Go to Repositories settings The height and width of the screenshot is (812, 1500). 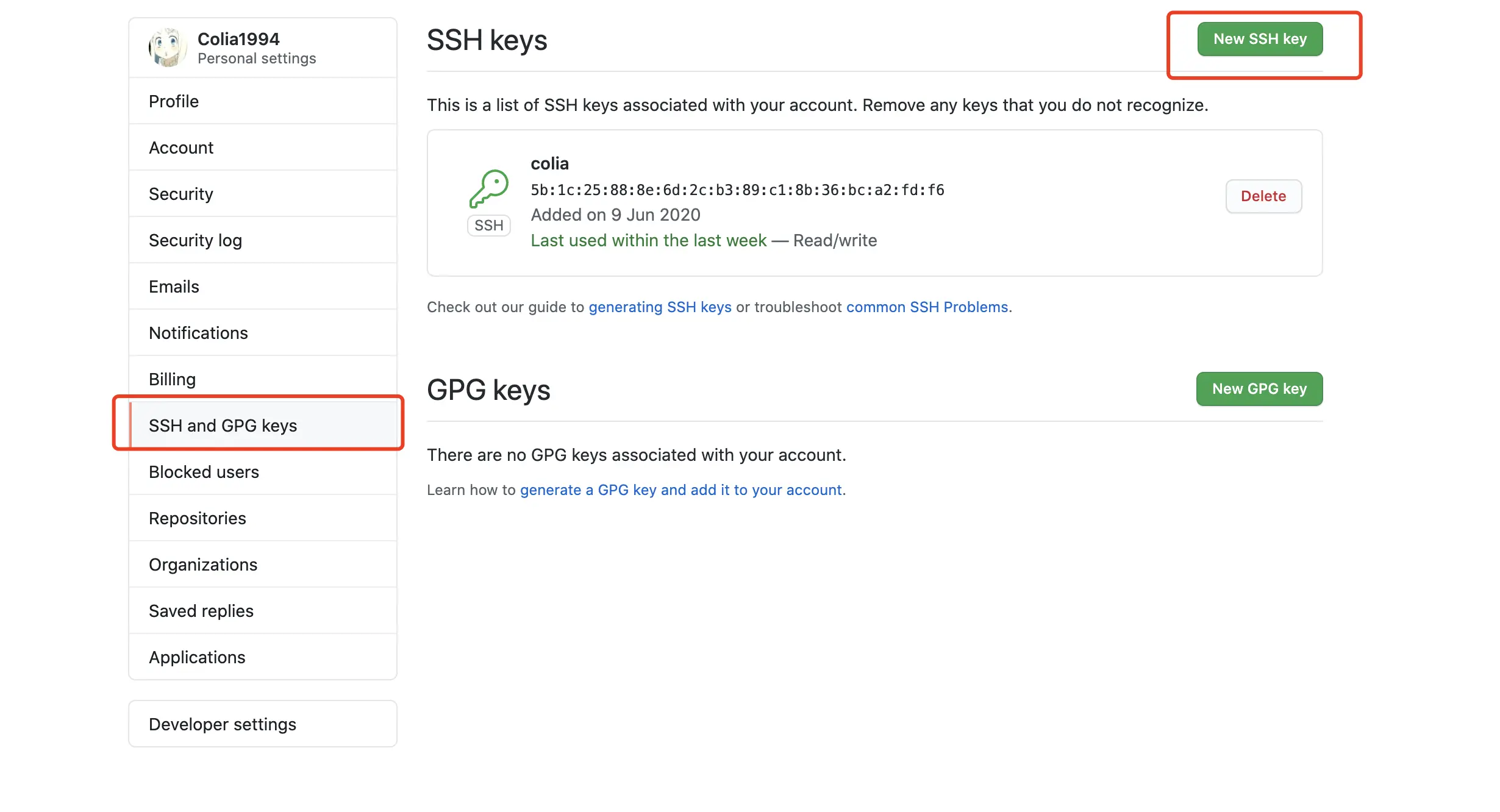[x=197, y=518]
